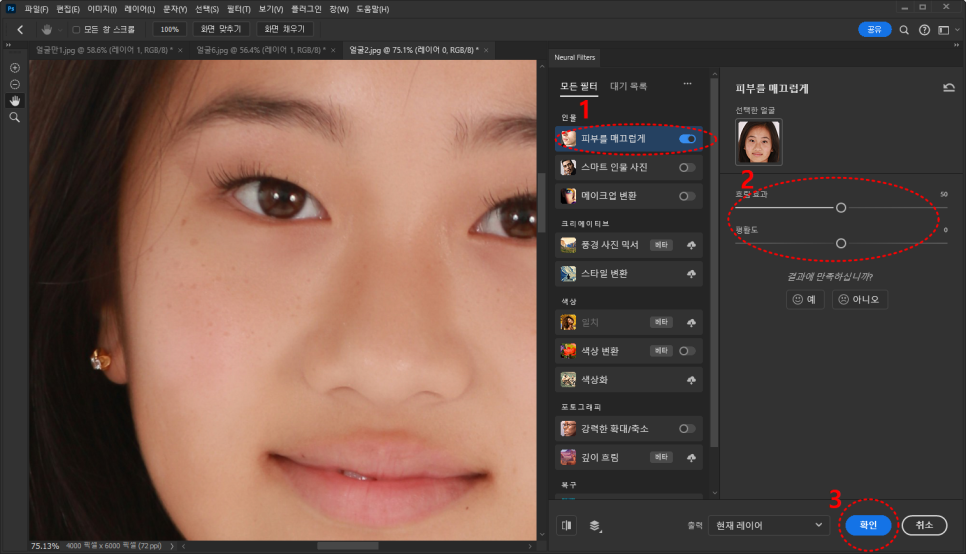
Task: Reset filter parameters with the undo arrow icon
Action: pyautogui.click(x=949, y=88)
